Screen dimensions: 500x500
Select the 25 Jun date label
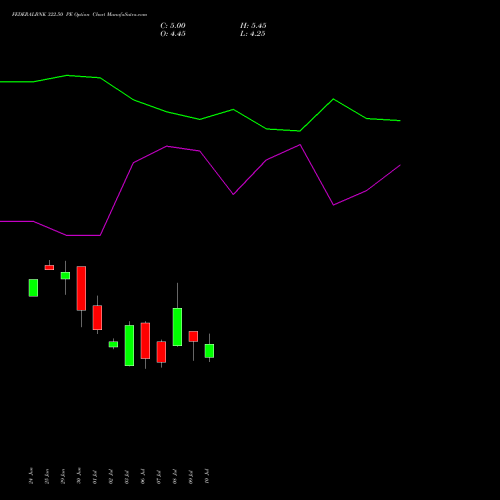(x=47, y=476)
